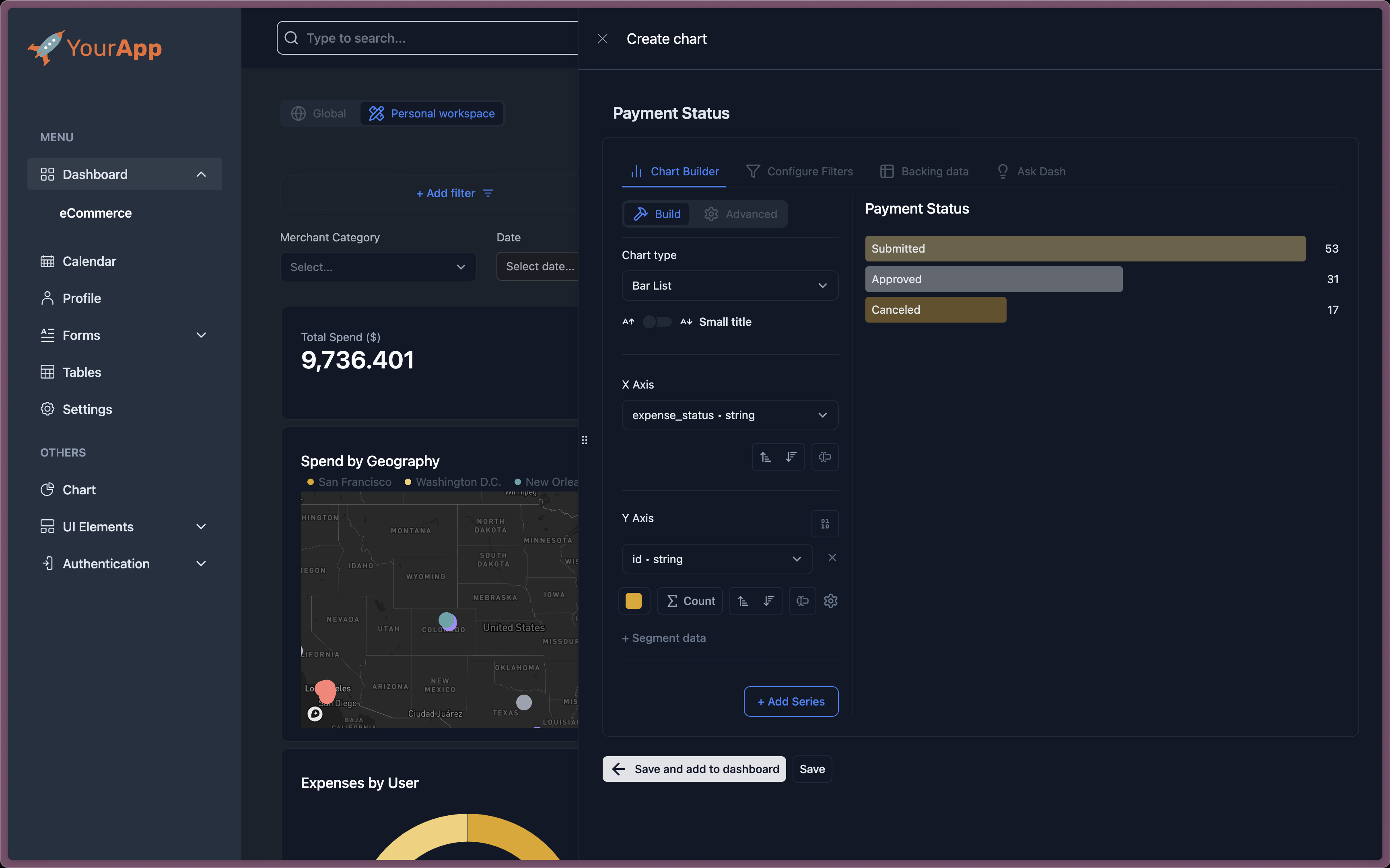1390x868 pixels.
Task: Open the expense_status X Axis dropdown
Action: tap(729, 415)
